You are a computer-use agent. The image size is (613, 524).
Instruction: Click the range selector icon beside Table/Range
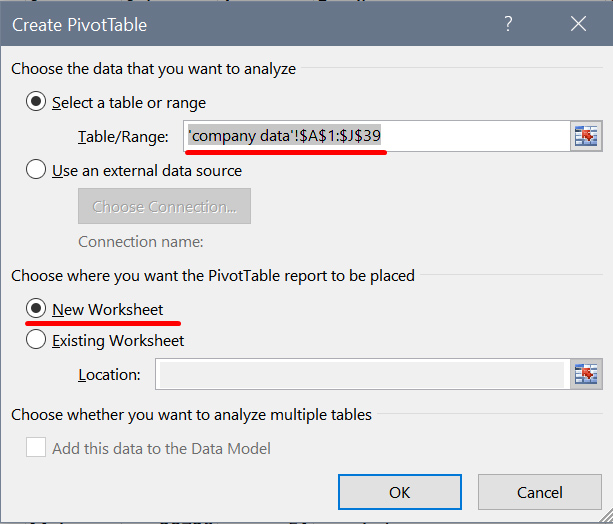585,136
